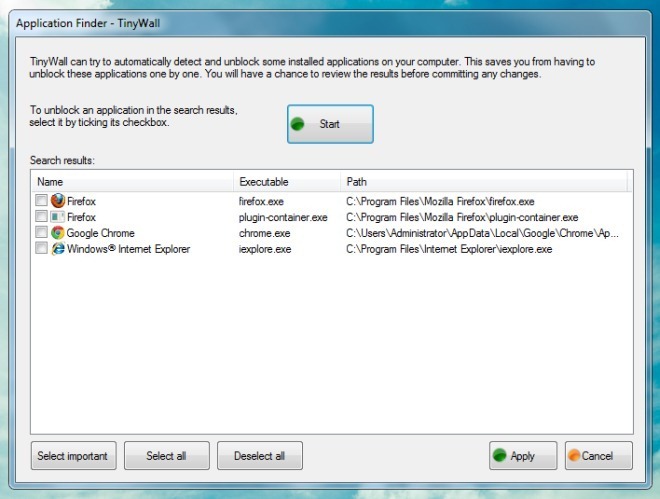
Task: Tick the checkbox for firefox.exe
Action: (x=41, y=200)
